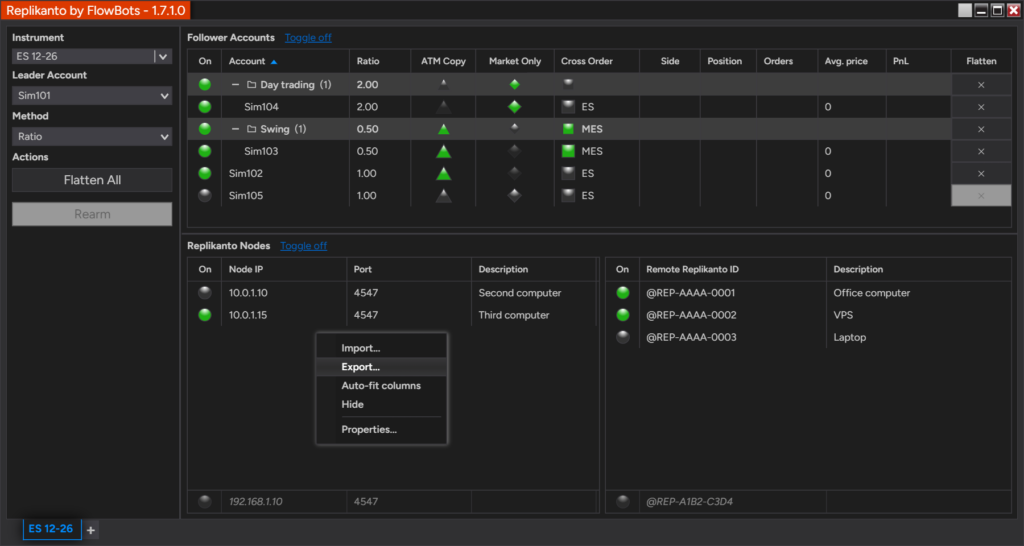Toggle ATM Copy triangle for Sim104

click(x=443, y=107)
